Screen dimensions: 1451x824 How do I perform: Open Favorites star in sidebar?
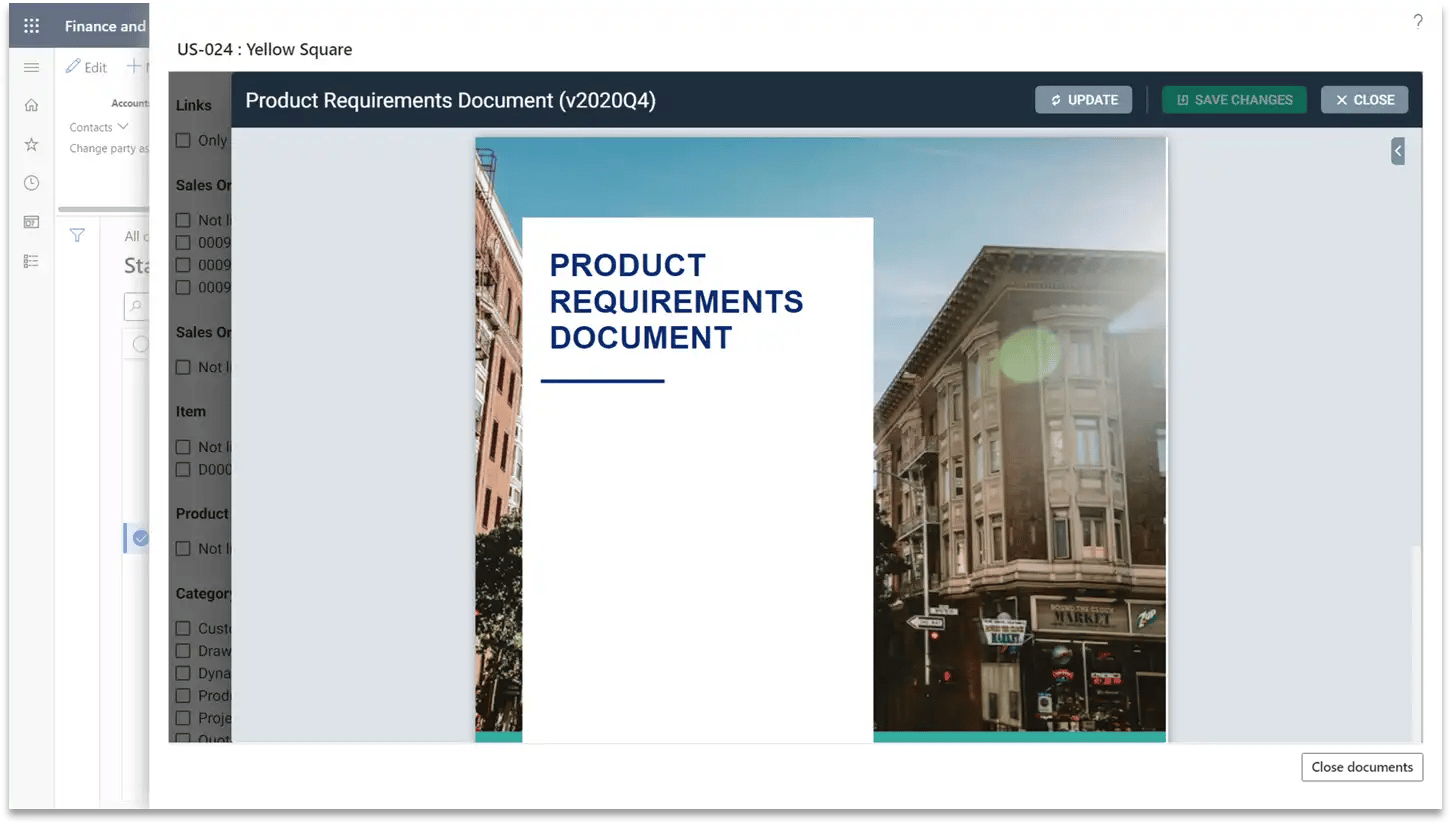[31, 144]
